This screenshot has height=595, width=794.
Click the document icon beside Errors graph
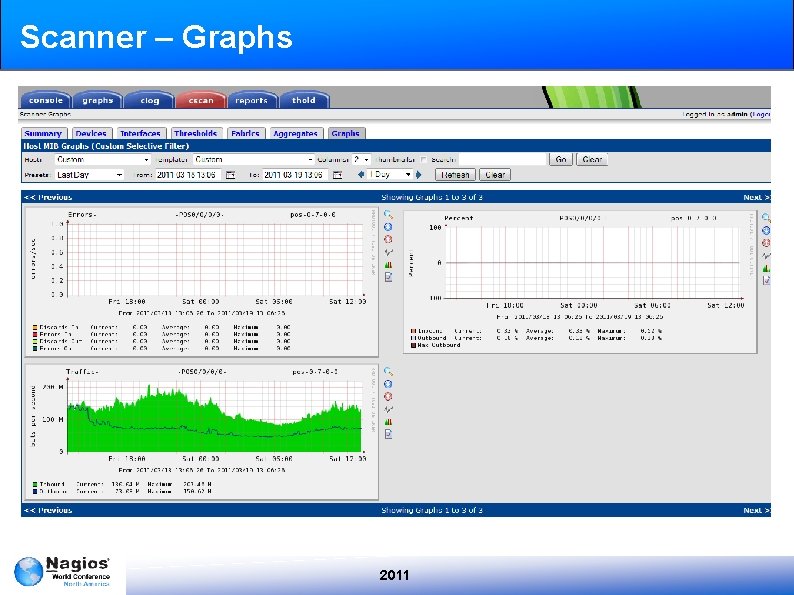388,277
